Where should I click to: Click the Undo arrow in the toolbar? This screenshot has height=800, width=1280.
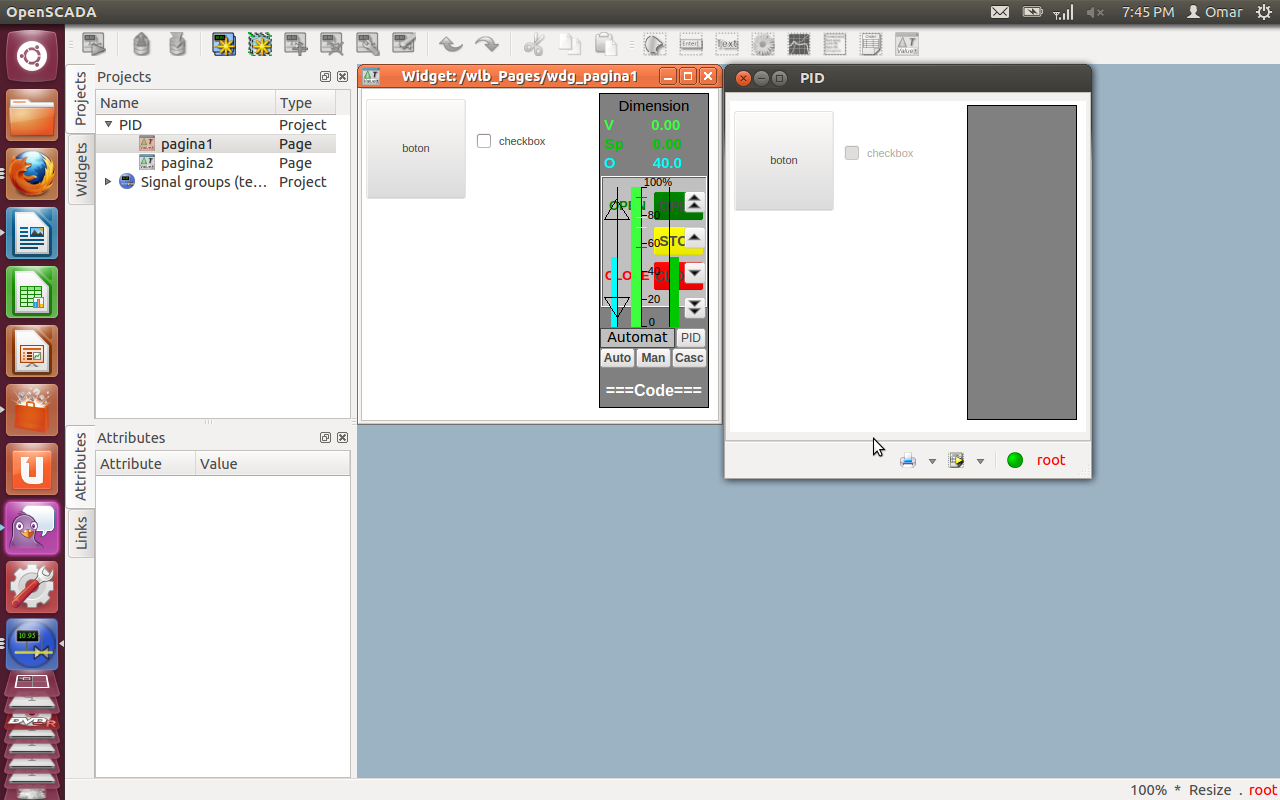[451, 44]
